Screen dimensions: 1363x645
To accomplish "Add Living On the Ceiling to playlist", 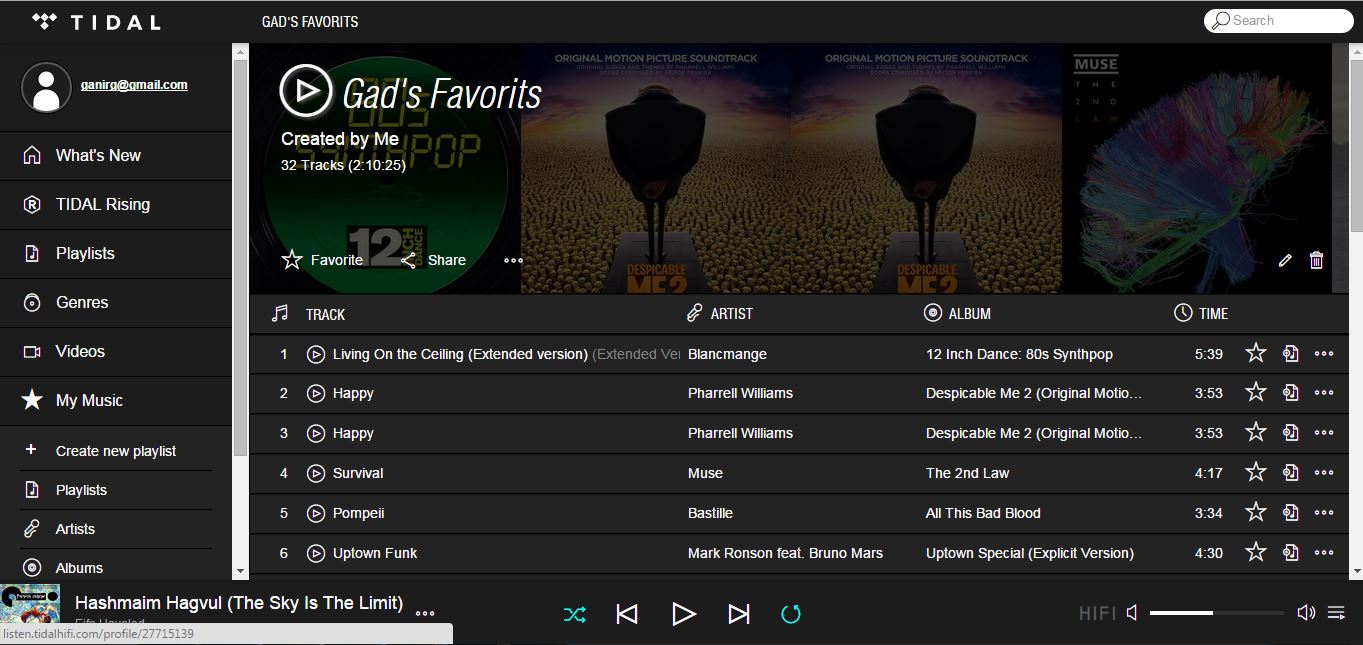I will (1291, 353).
